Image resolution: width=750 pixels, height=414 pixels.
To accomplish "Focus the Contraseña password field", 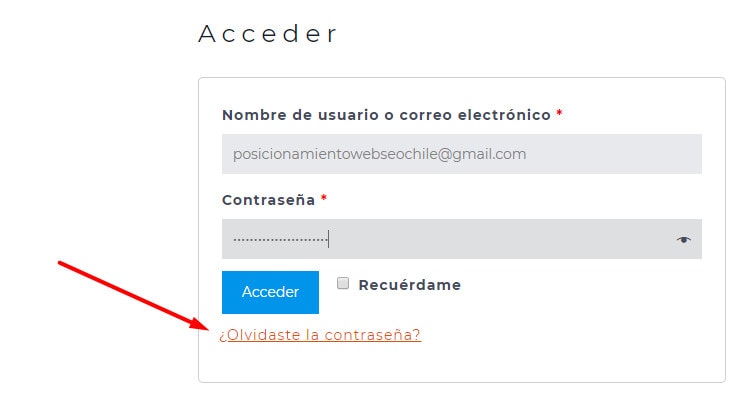I will [x=462, y=239].
